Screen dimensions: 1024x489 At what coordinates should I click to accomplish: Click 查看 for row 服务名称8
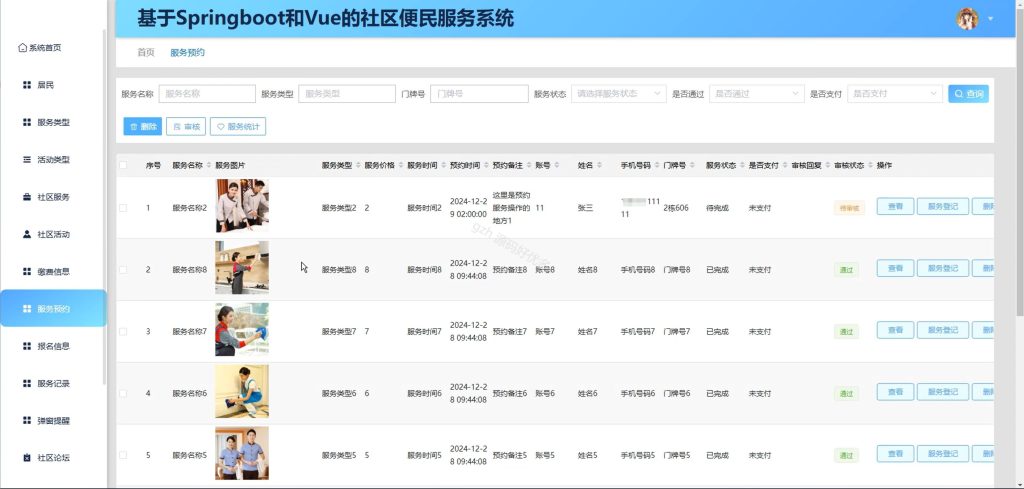[x=895, y=268]
